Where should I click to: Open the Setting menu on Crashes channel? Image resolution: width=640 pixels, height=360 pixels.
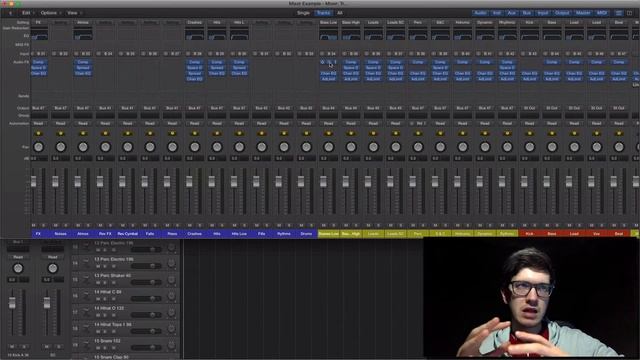click(x=194, y=22)
